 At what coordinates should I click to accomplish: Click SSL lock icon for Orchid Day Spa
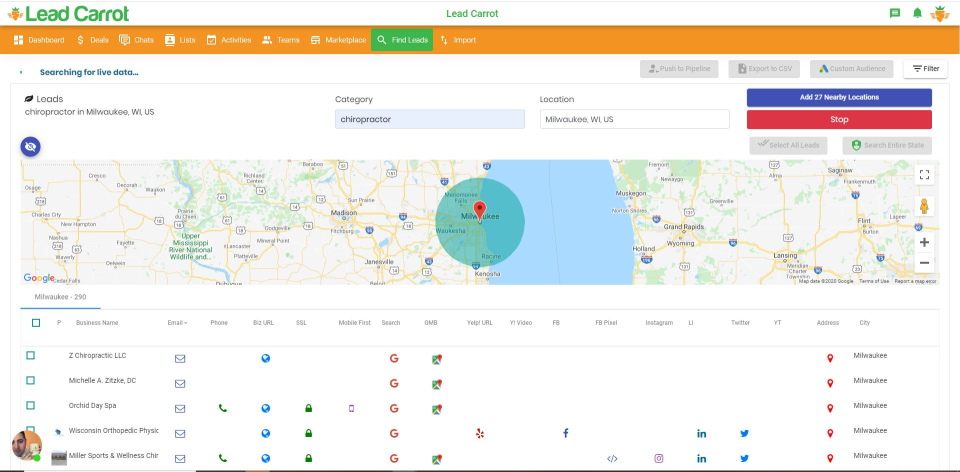coord(309,408)
